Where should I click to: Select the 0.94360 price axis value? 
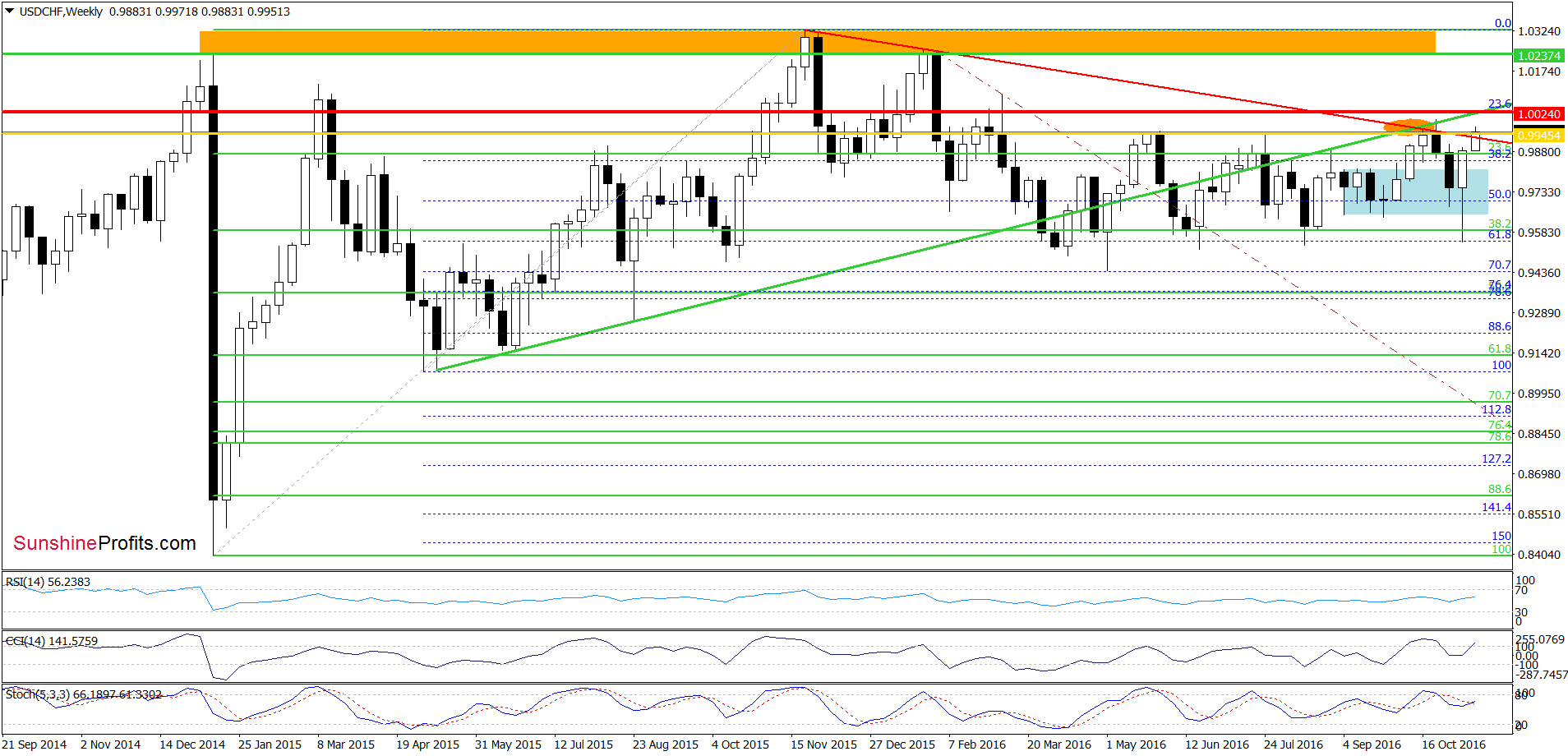click(1539, 273)
